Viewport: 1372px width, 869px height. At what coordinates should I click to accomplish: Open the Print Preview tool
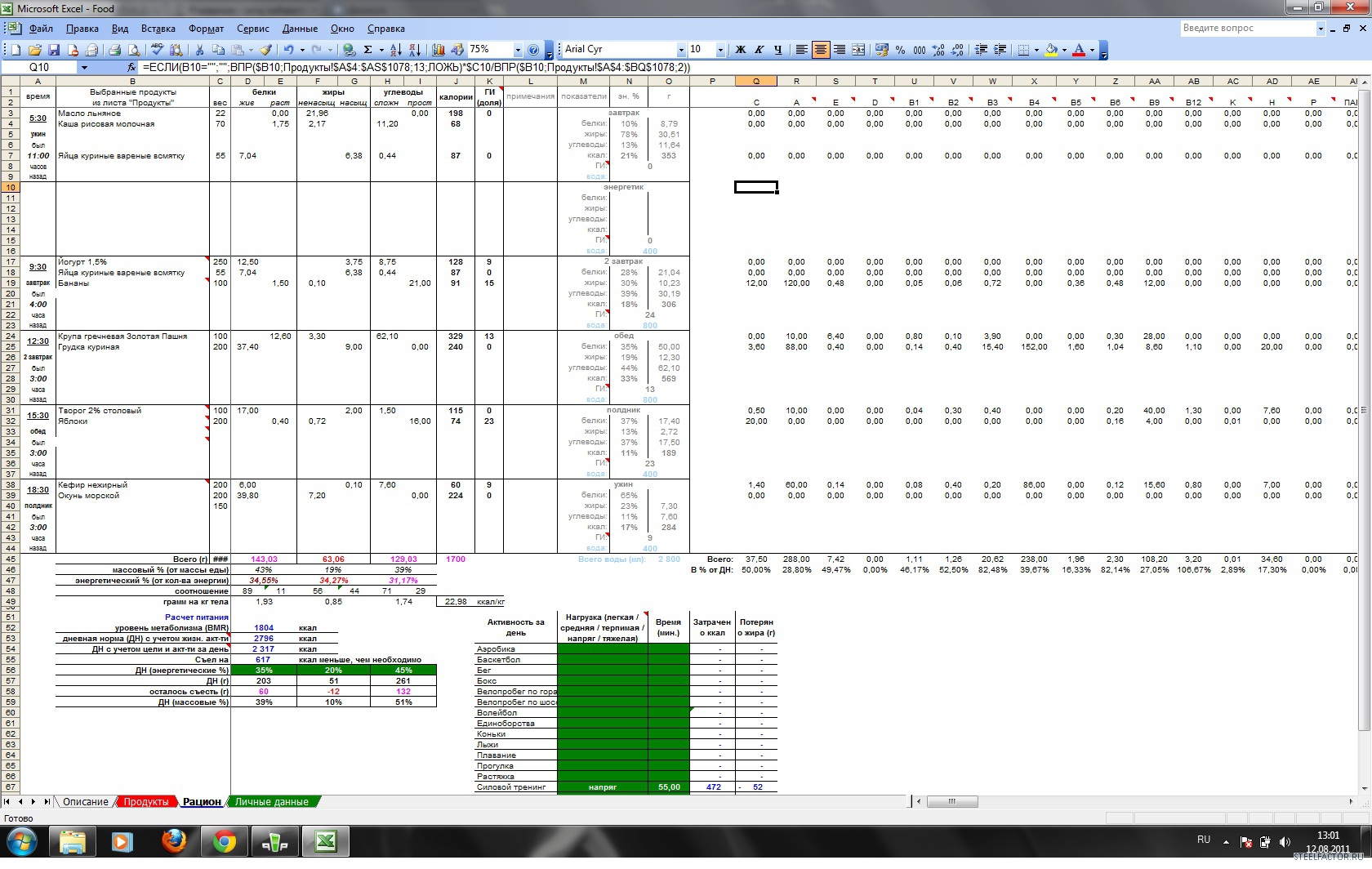click(x=133, y=50)
